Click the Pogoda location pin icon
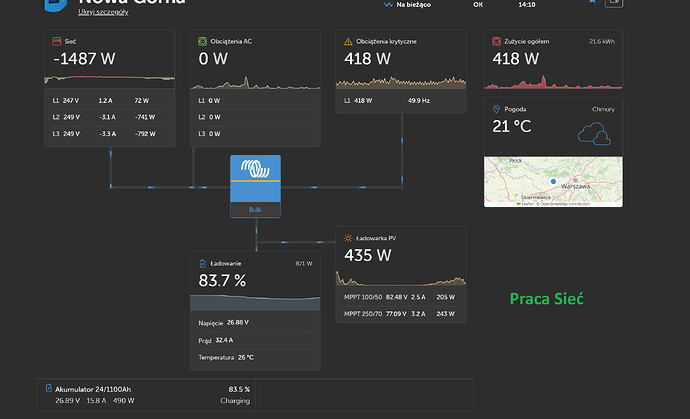Screen dimensions: 690x419 tap(496, 109)
